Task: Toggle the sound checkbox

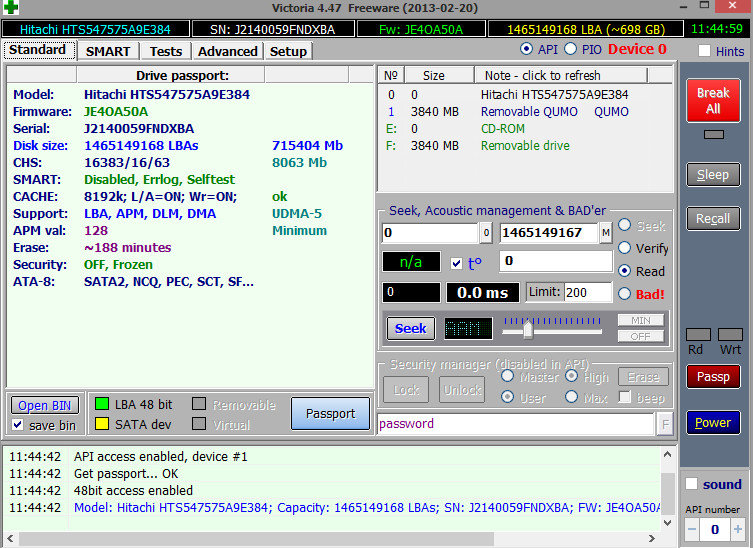Action: click(690, 484)
